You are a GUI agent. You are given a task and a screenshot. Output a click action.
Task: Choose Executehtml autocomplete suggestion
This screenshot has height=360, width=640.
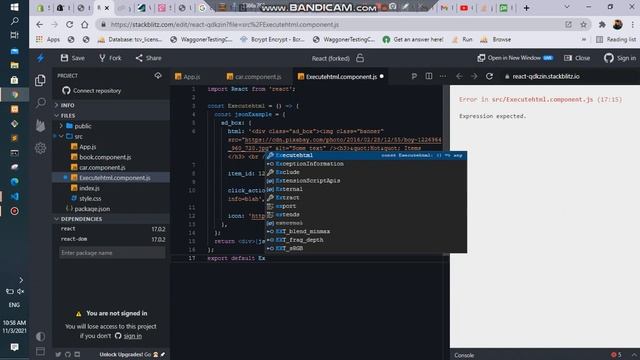pyautogui.click(x=366, y=155)
